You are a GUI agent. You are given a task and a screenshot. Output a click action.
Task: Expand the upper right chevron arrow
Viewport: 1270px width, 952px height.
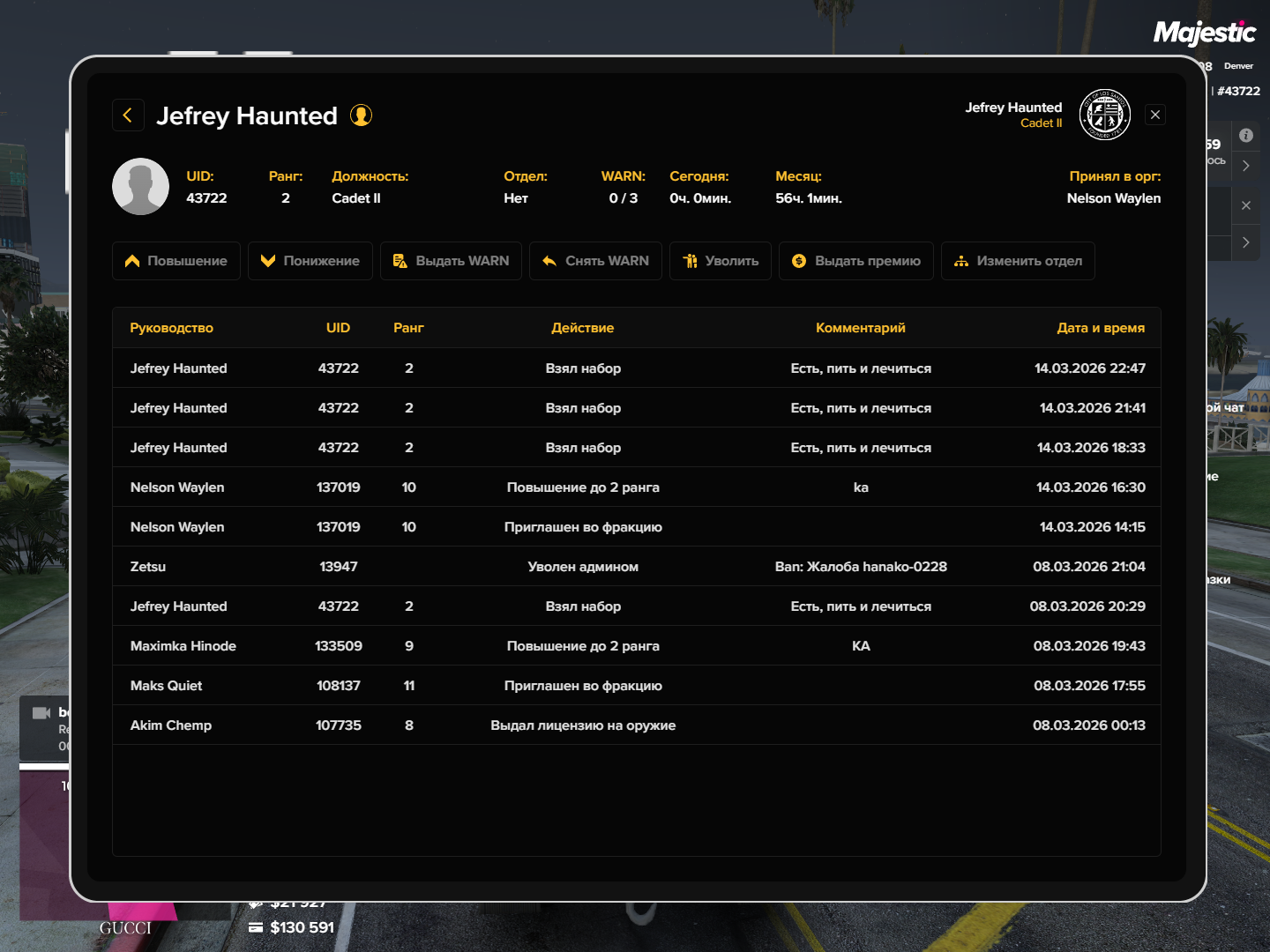pos(1245,166)
